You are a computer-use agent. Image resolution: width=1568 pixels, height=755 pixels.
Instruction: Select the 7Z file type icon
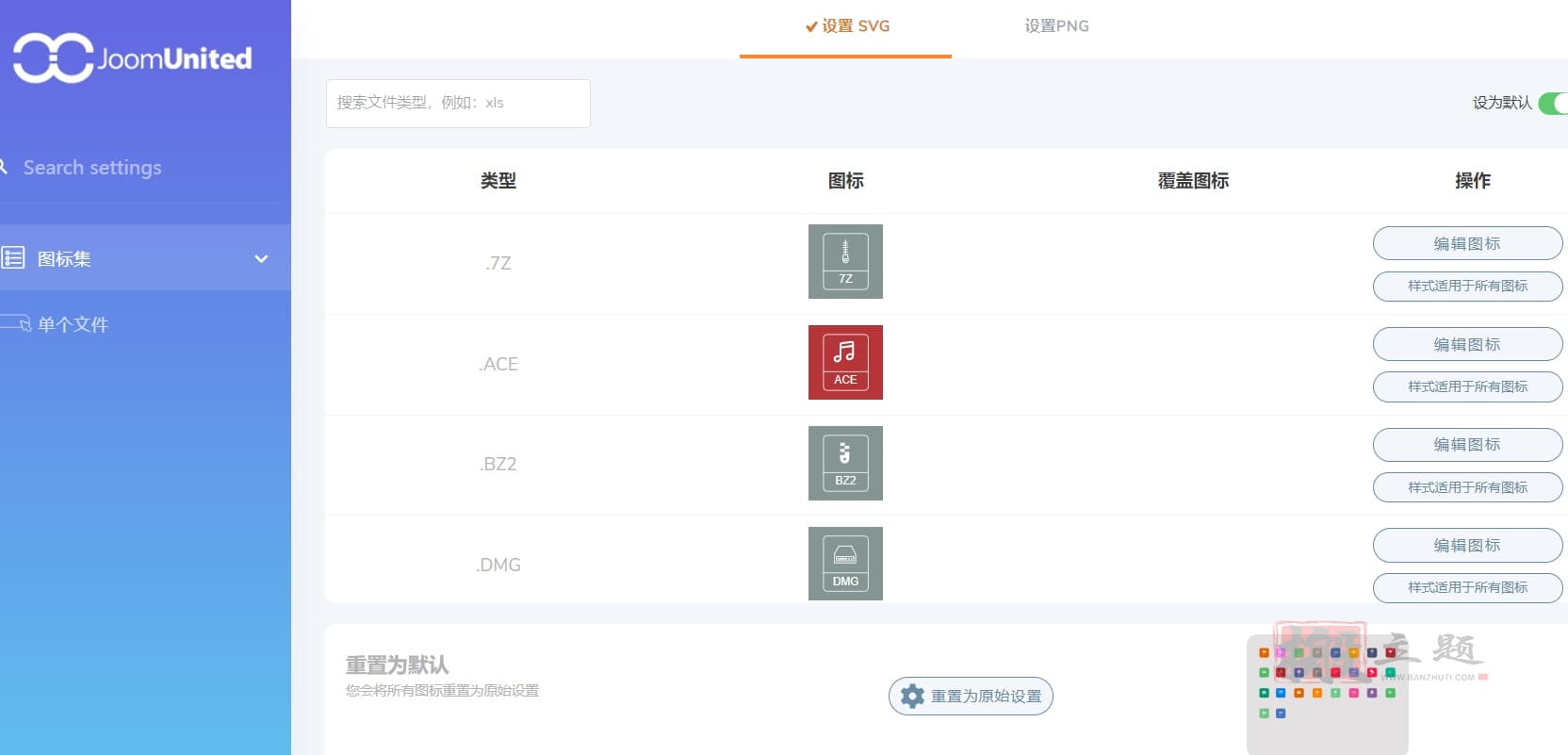click(x=845, y=261)
